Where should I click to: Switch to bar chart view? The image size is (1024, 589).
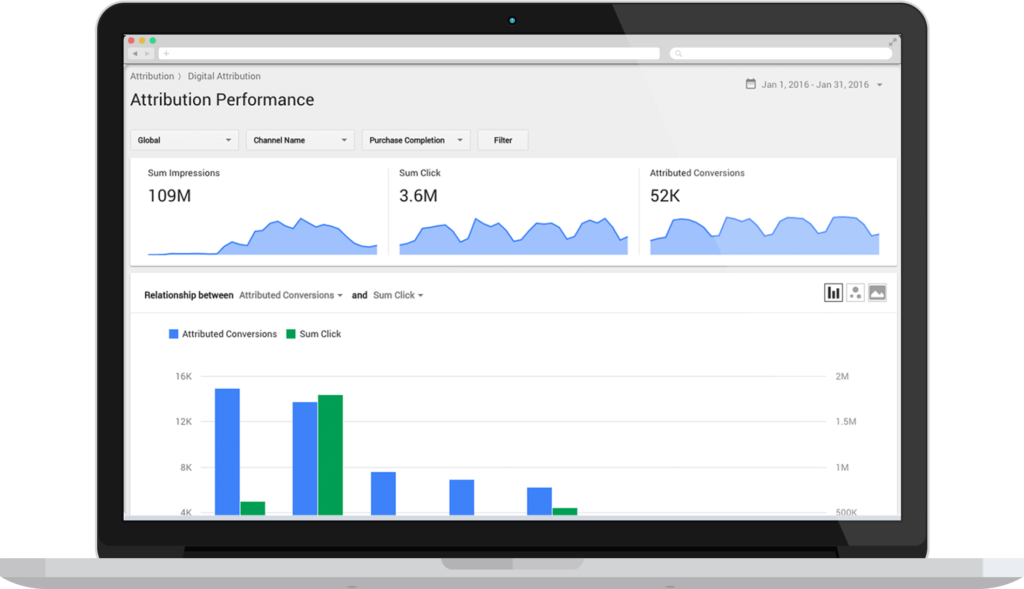click(833, 293)
